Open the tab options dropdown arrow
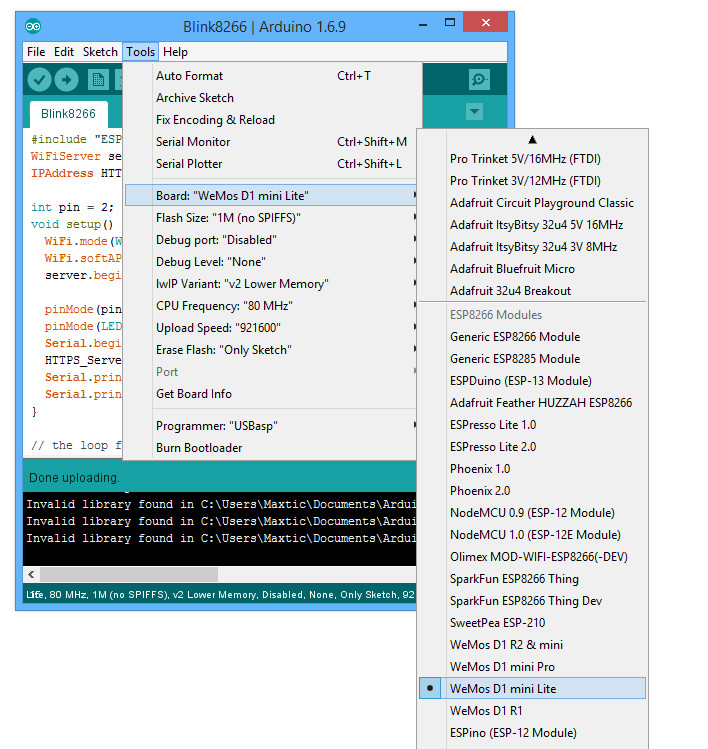This screenshot has height=749, width=708. click(474, 112)
